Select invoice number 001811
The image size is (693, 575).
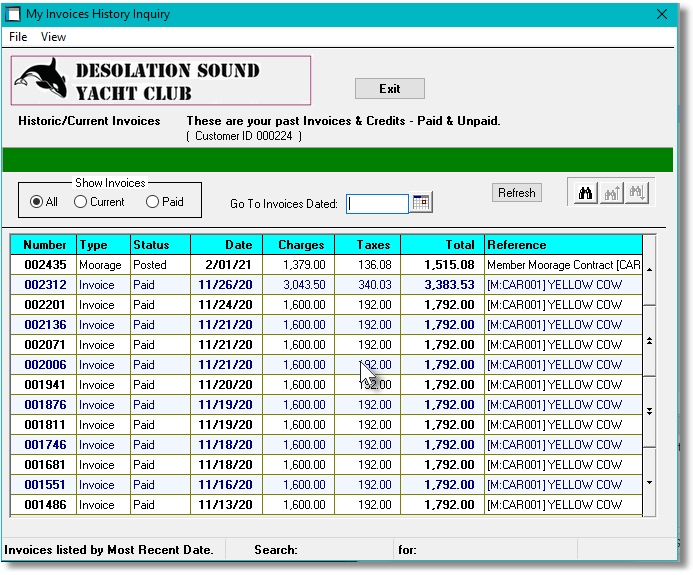[45, 425]
